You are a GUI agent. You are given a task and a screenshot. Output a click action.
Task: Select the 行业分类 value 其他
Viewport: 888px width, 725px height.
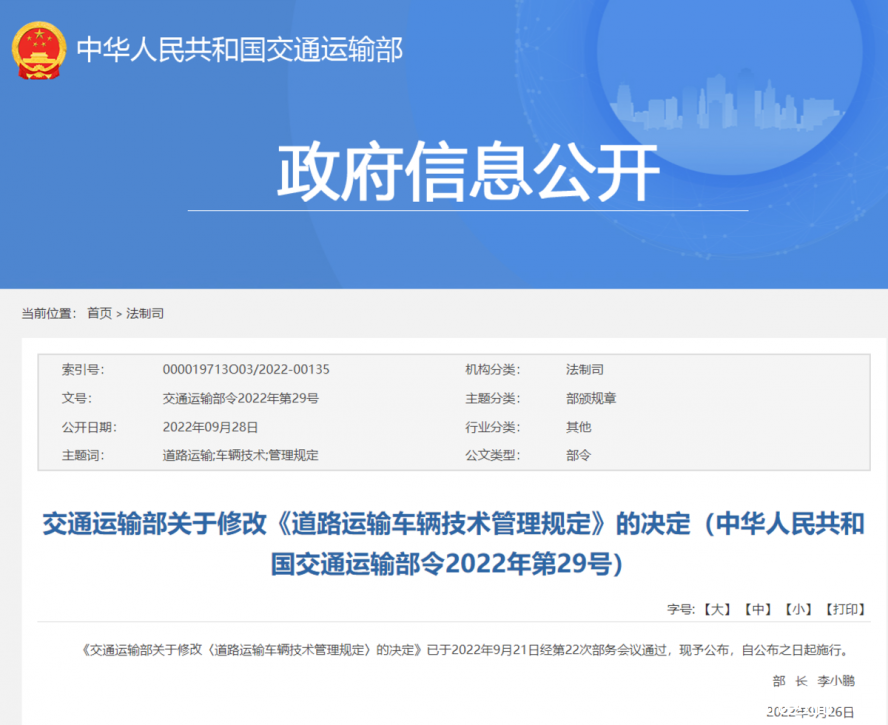tap(579, 426)
